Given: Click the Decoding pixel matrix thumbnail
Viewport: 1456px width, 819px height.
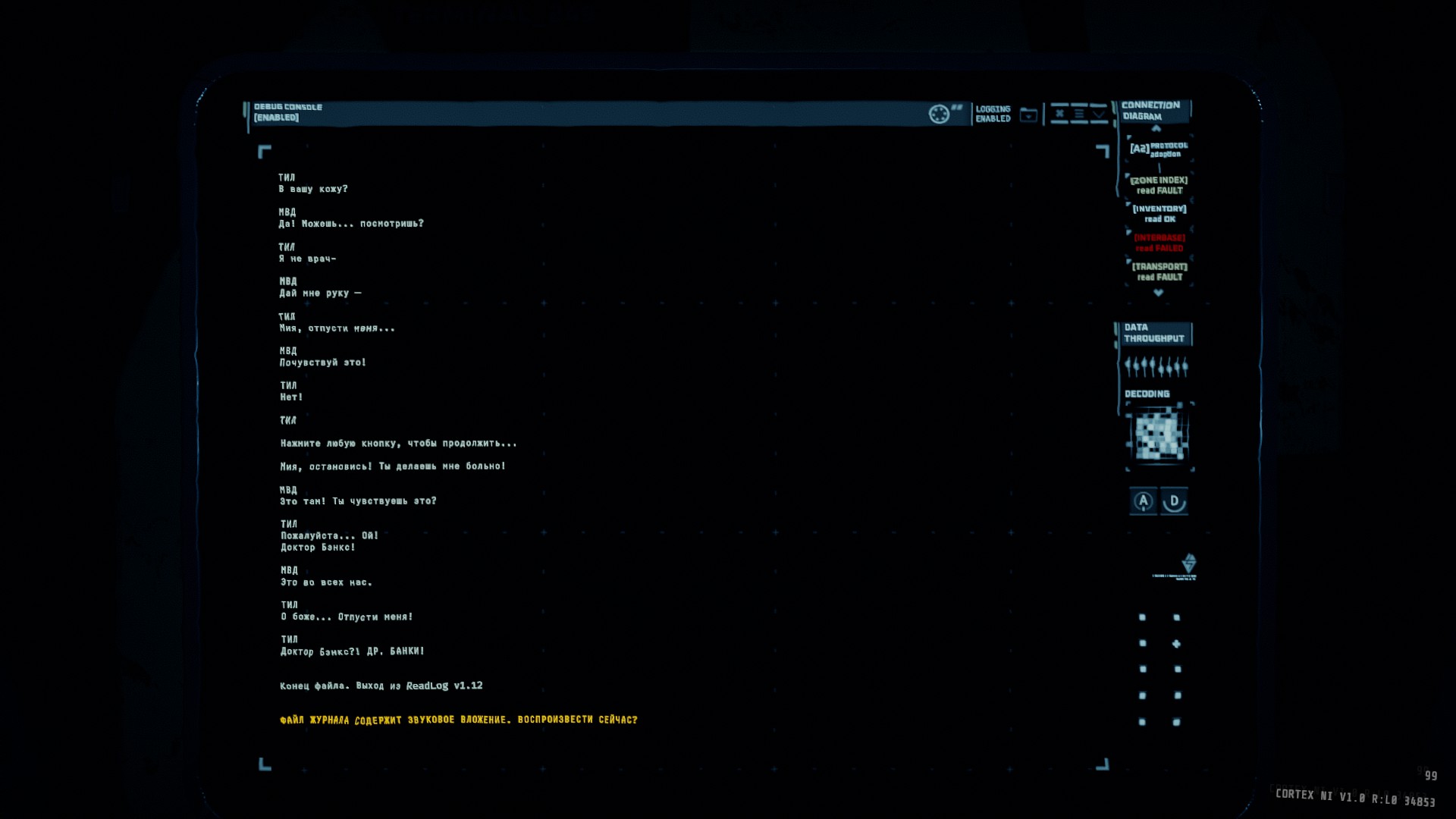Looking at the screenshot, I should [x=1159, y=435].
